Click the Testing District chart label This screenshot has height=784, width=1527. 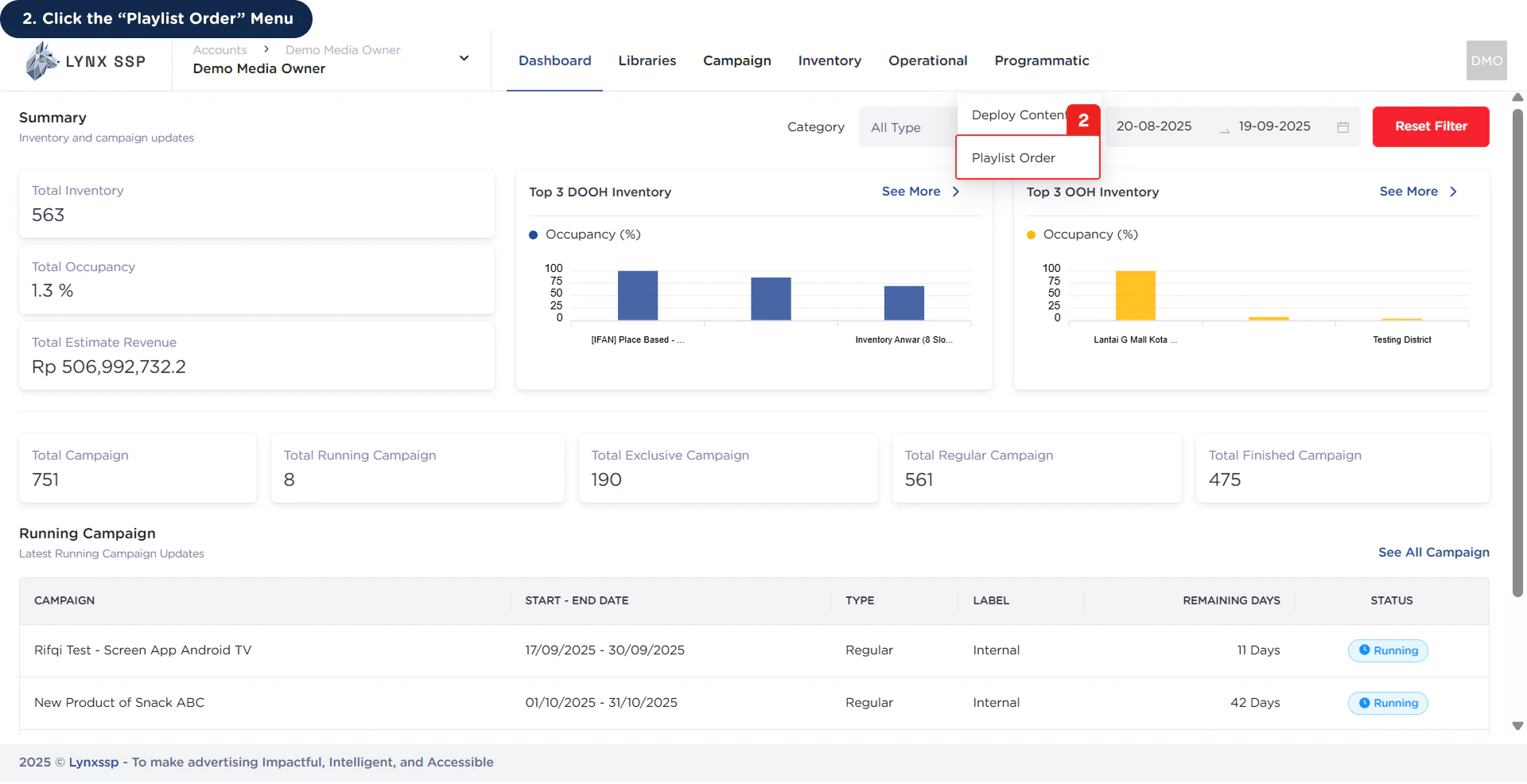coord(1401,340)
